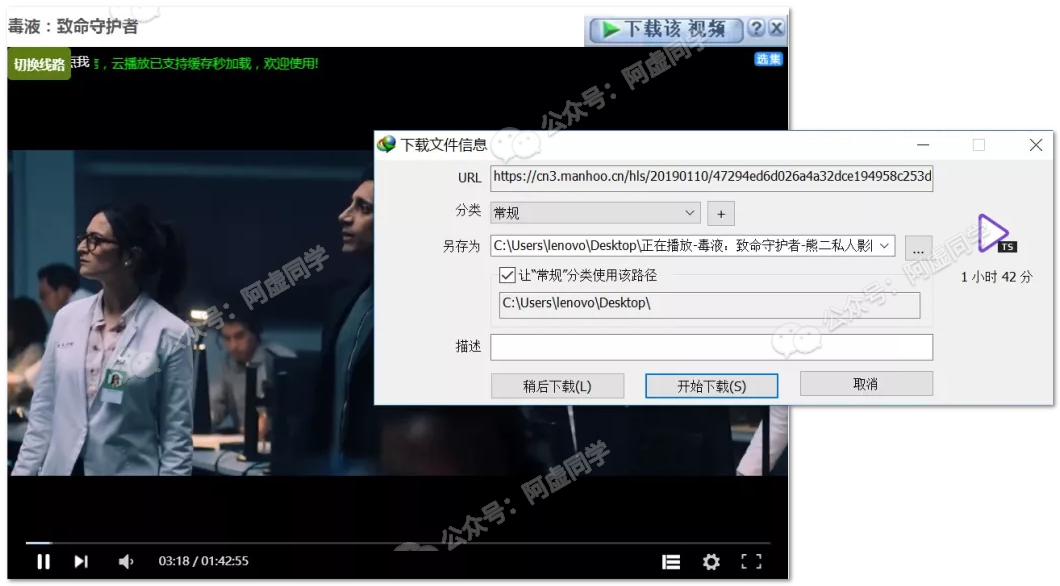Click the 03:18 / 01:42:55 time display

click(x=203, y=561)
